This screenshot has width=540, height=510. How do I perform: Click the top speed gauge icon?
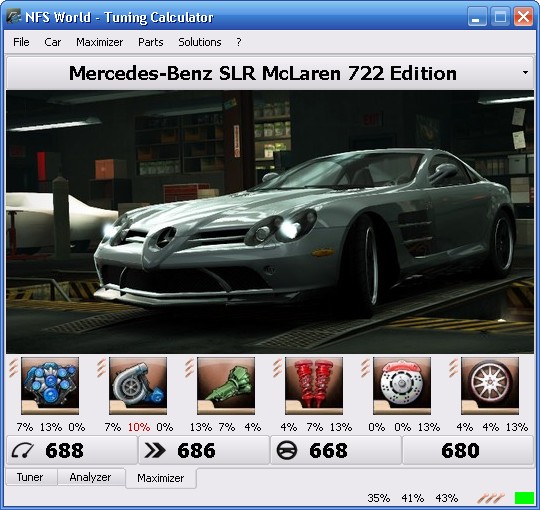(x=22, y=450)
